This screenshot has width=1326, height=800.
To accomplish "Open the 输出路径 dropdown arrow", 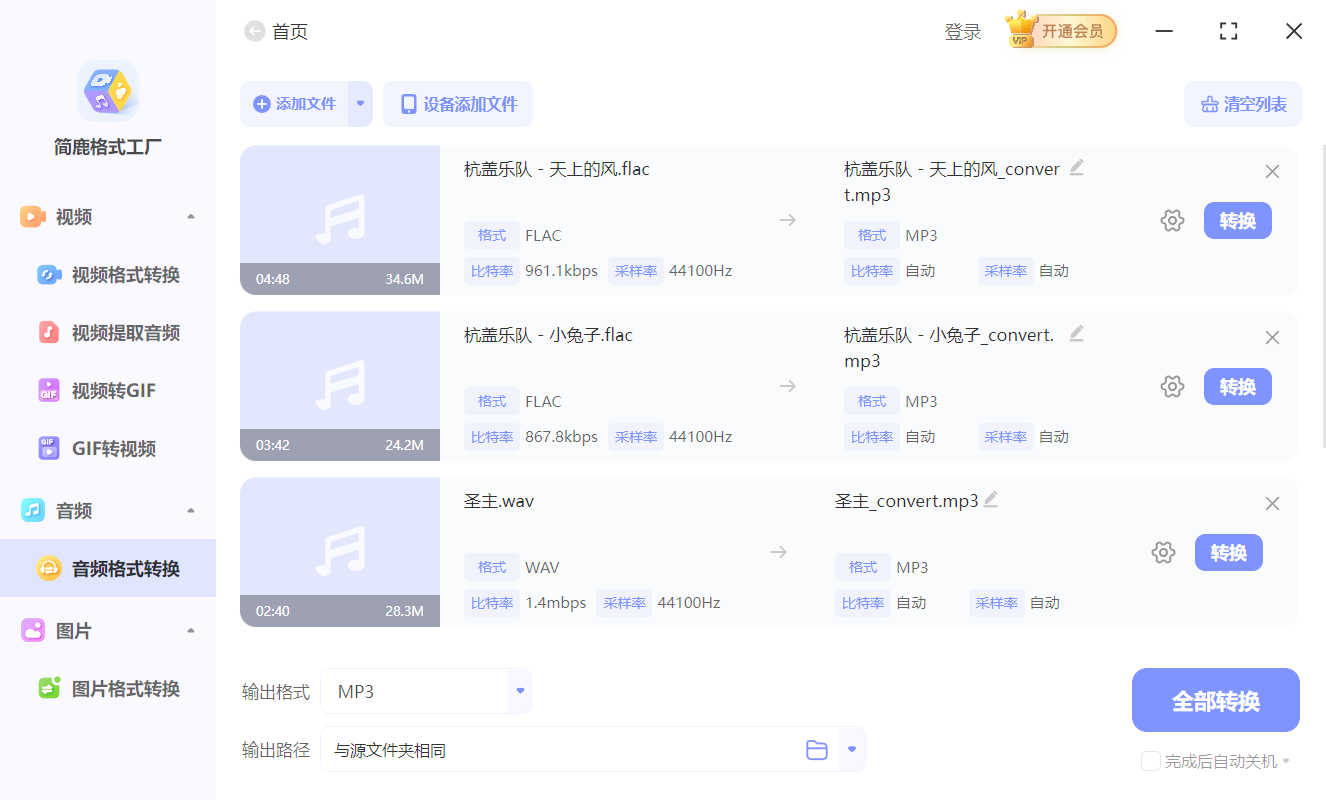I will [x=852, y=750].
